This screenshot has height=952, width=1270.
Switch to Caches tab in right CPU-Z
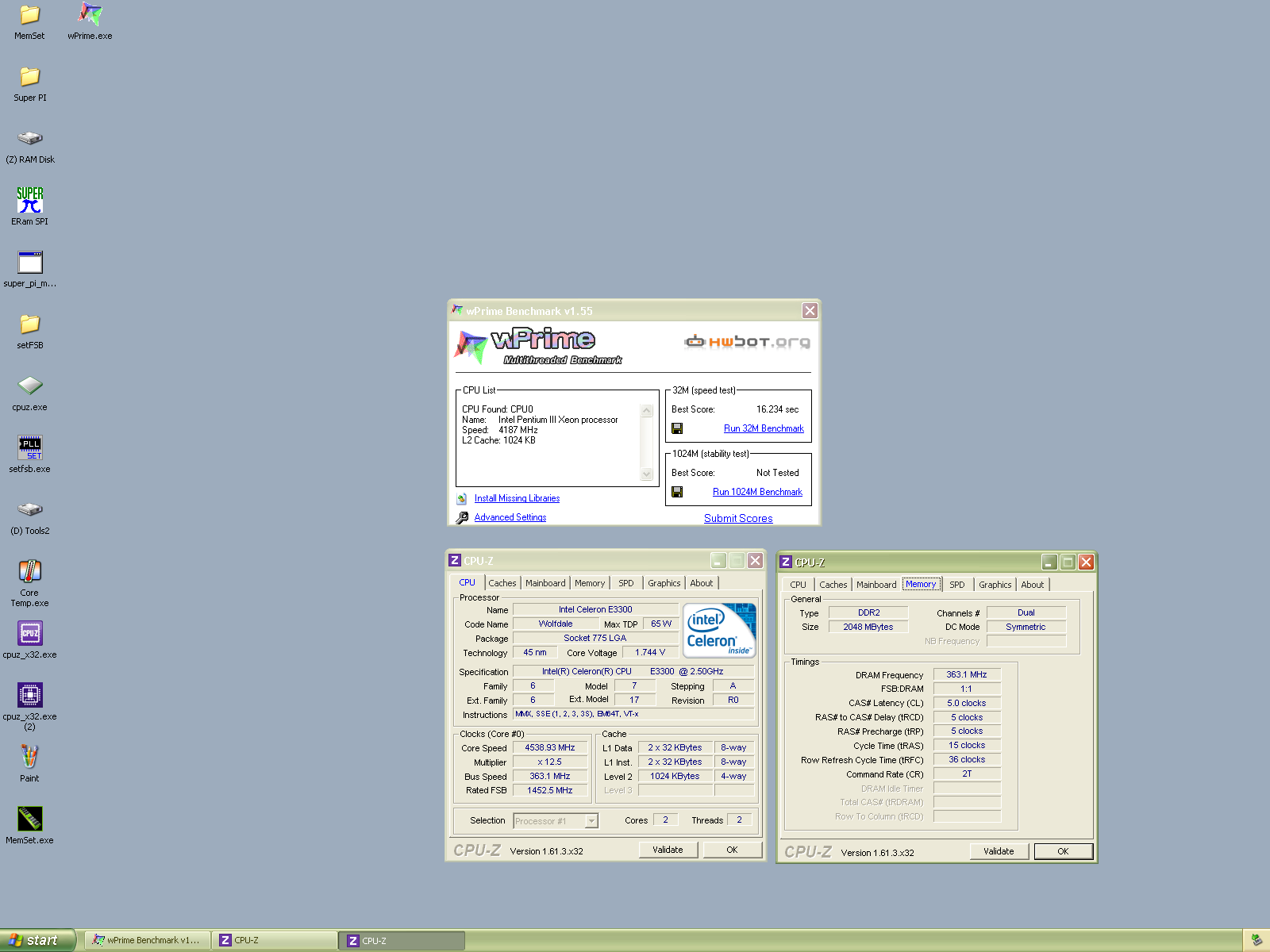(x=833, y=585)
